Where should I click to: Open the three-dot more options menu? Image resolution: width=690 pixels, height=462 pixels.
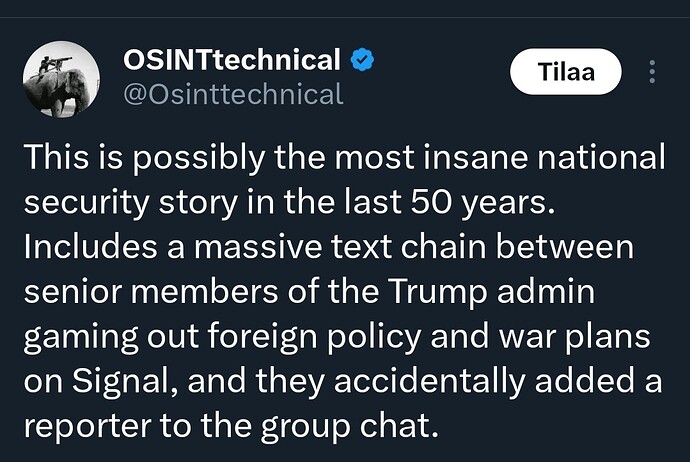652,72
